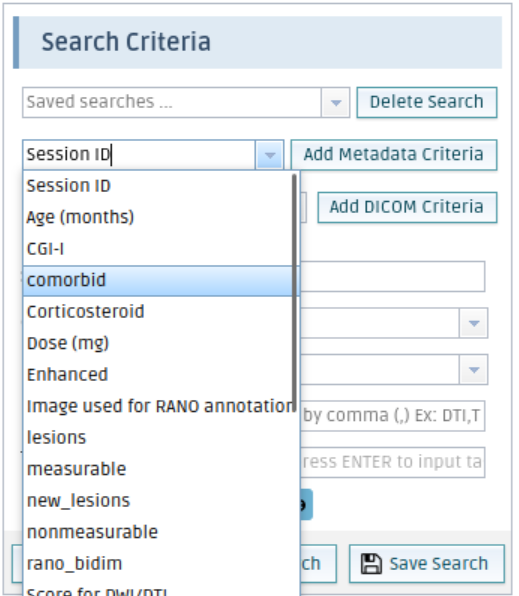Click Add Metadata Criteria button
Image resolution: width=519 pixels, height=596 pixels.
(394, 154)
